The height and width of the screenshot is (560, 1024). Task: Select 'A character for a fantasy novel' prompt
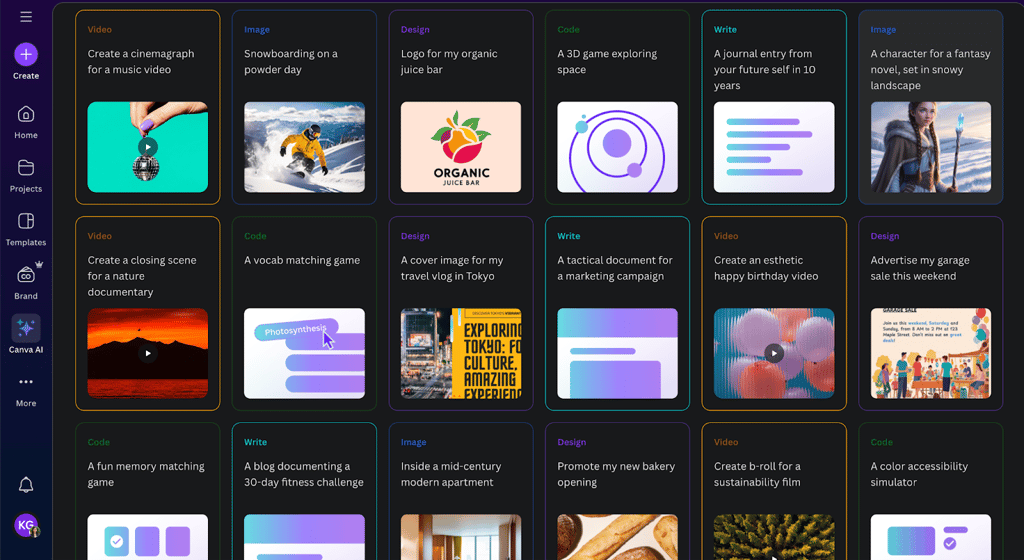[931, 69]
